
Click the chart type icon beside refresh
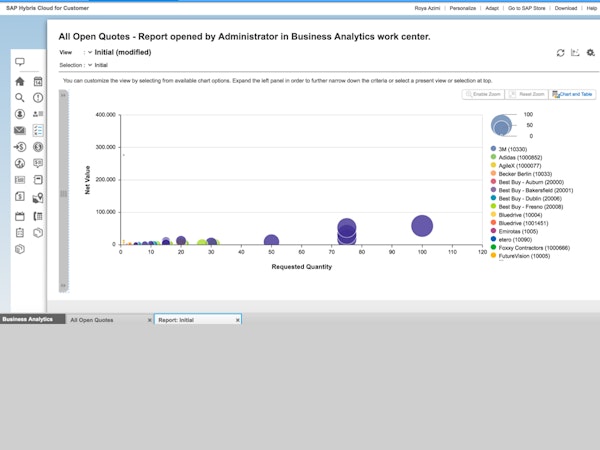(x=575, y=52)
